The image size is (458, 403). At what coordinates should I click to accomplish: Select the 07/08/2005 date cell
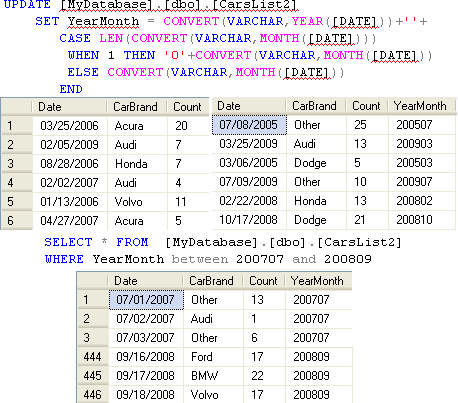[249, 125]
